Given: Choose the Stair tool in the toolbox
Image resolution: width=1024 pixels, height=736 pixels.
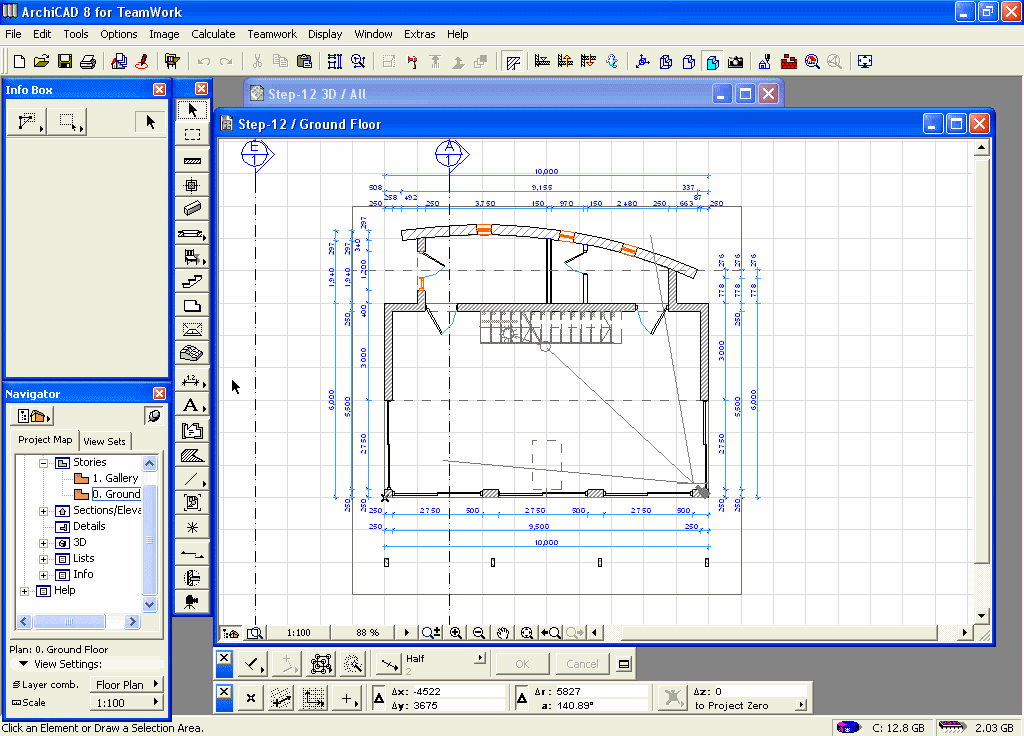Looking at the screenshot, I should [192, 282].
